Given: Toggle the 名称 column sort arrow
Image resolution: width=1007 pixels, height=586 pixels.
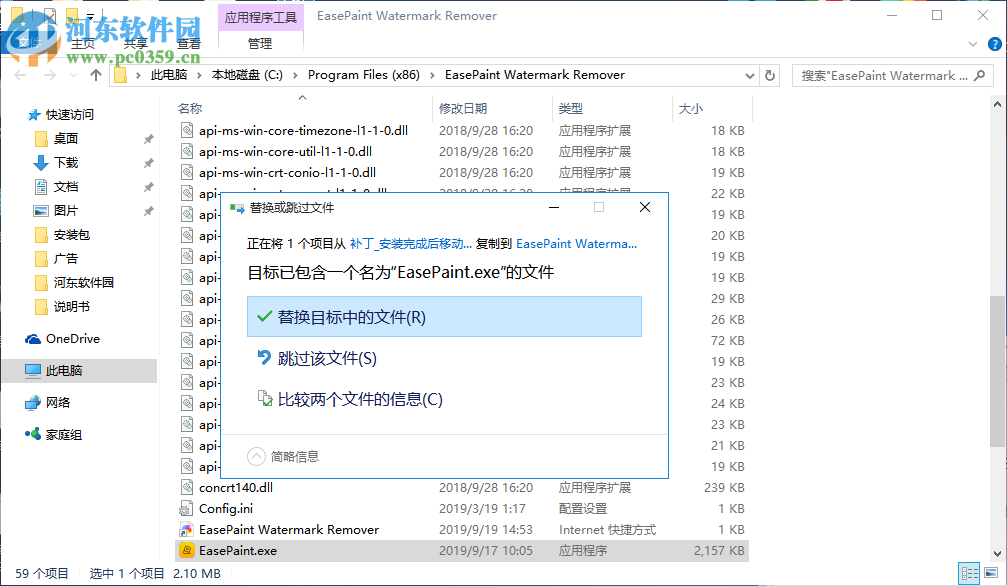Looking at the screenshot, I should [301, 97].
